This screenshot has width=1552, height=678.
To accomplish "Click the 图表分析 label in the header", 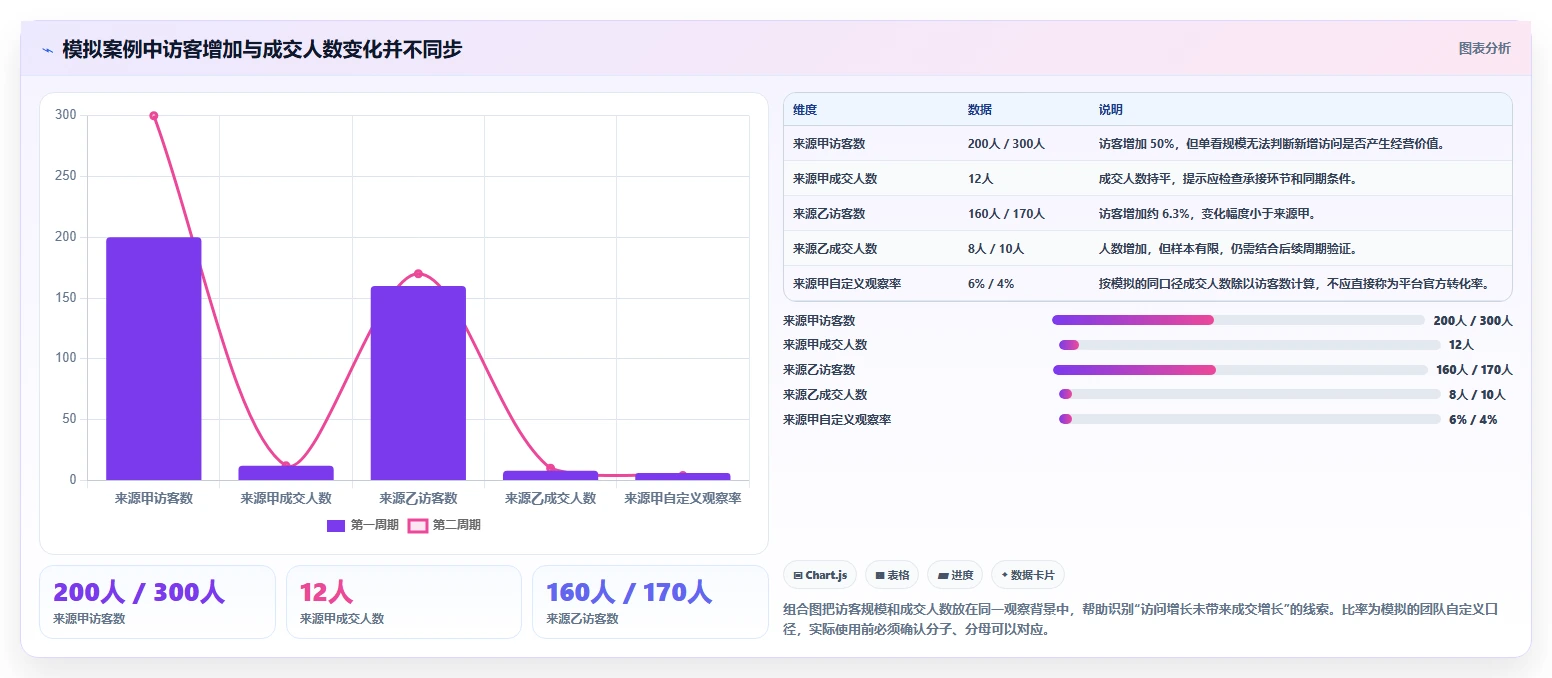I will 1485,48.
